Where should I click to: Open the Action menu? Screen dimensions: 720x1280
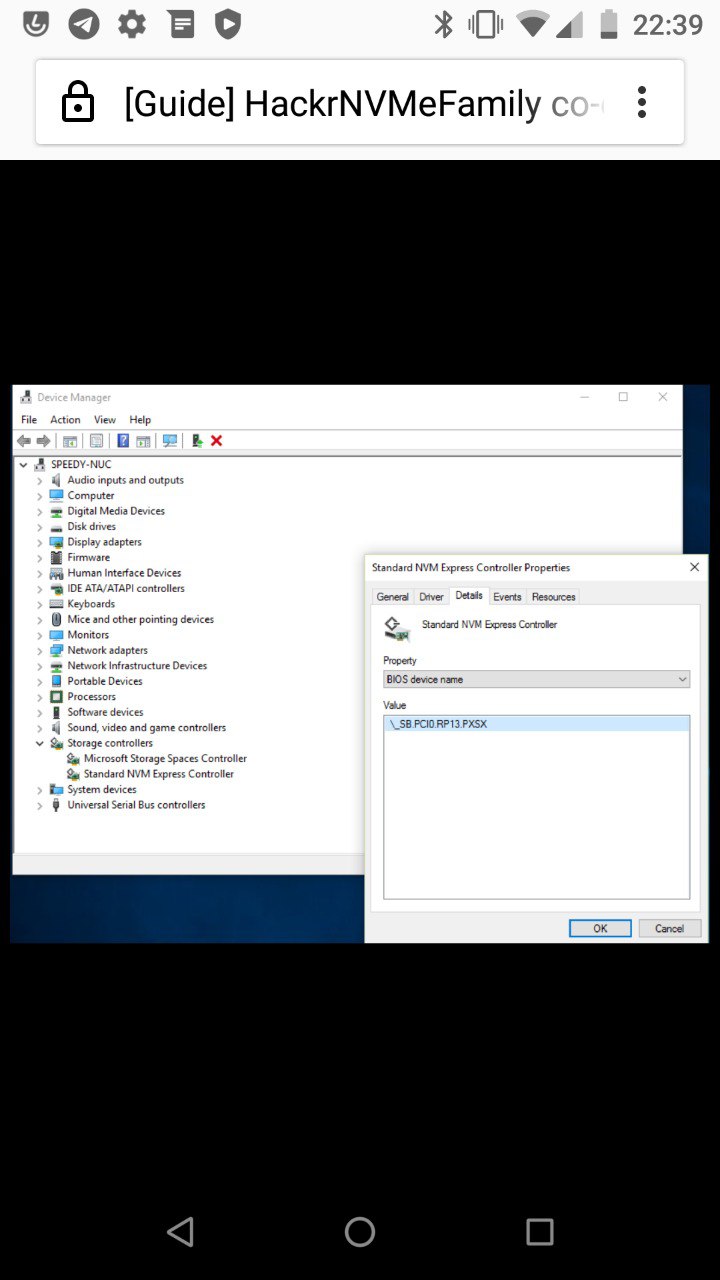point(65,420)
